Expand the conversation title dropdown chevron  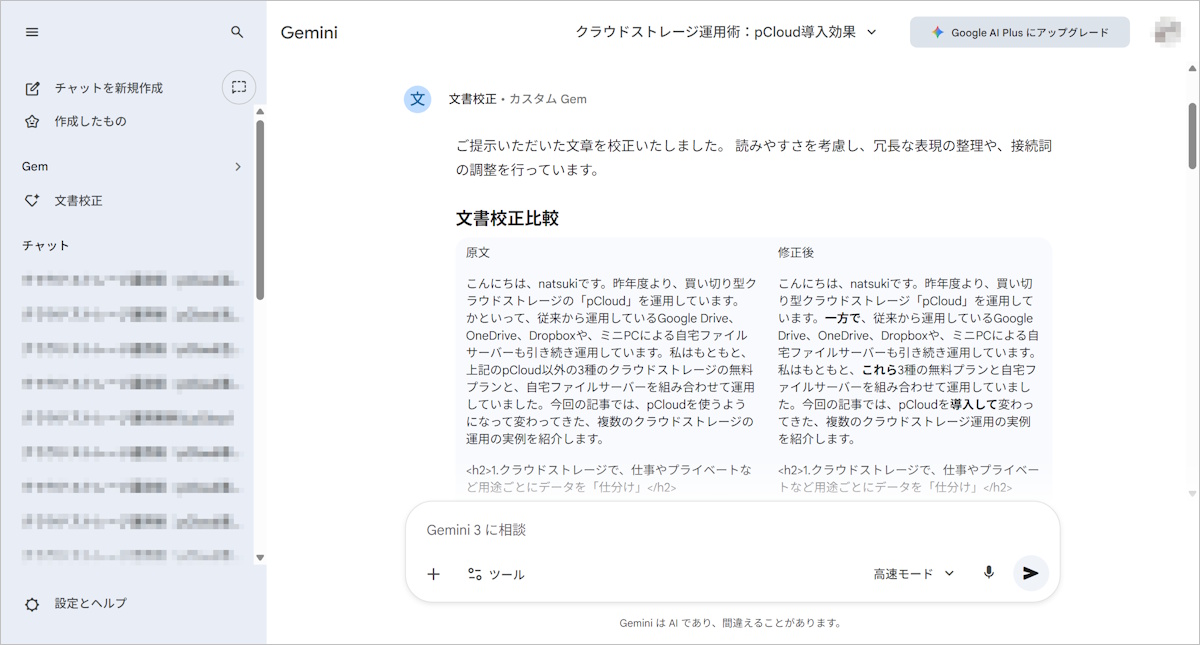click(871, 32)
